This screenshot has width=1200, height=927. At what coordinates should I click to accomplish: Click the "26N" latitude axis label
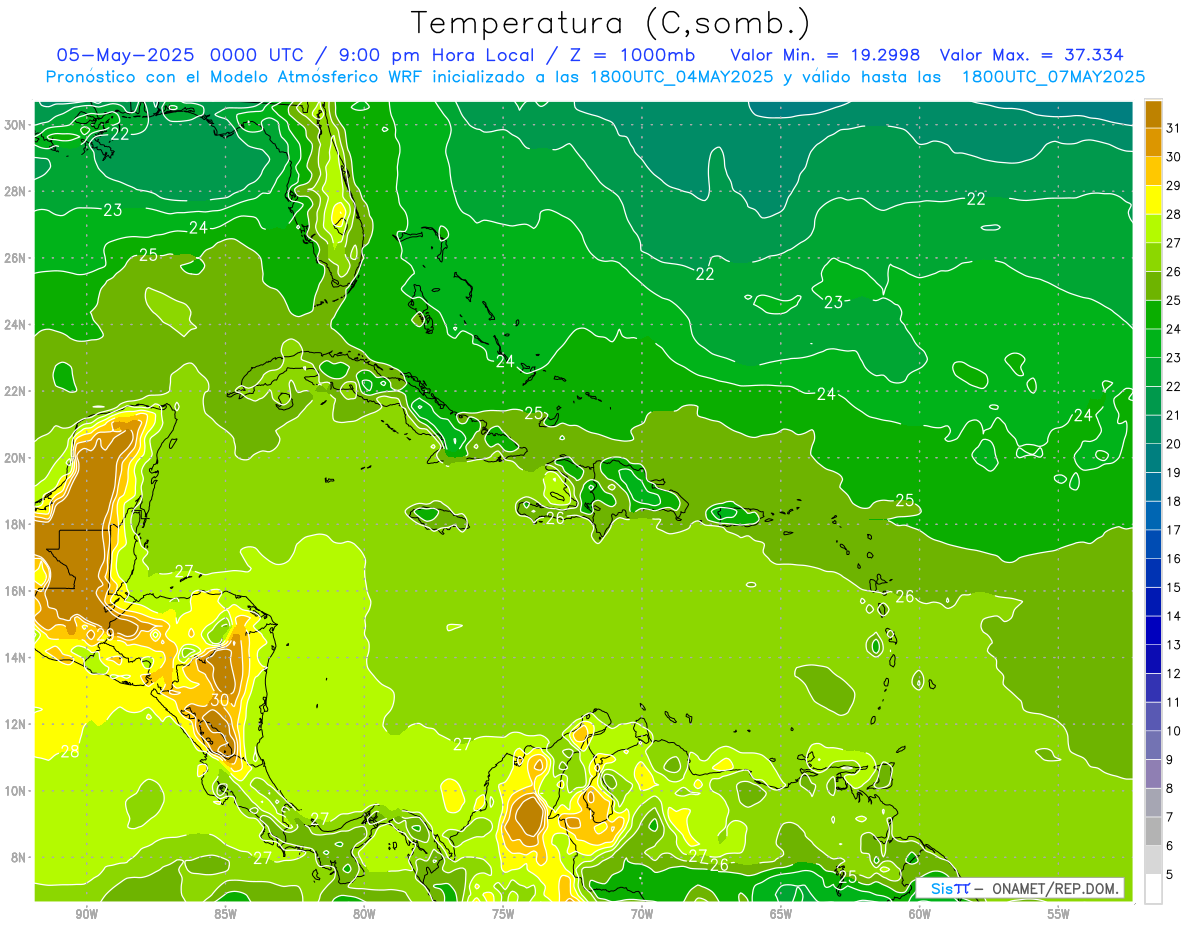coord(16,258)
